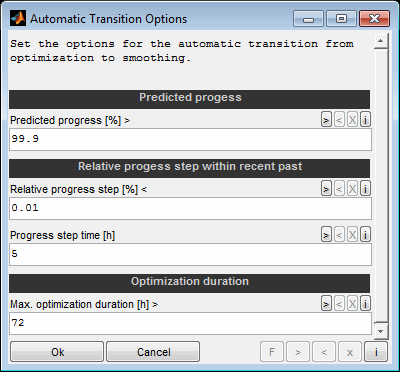Click the scrollbar down arrow
The height and width of the screenshot is (372, 400).
(381, 331)
